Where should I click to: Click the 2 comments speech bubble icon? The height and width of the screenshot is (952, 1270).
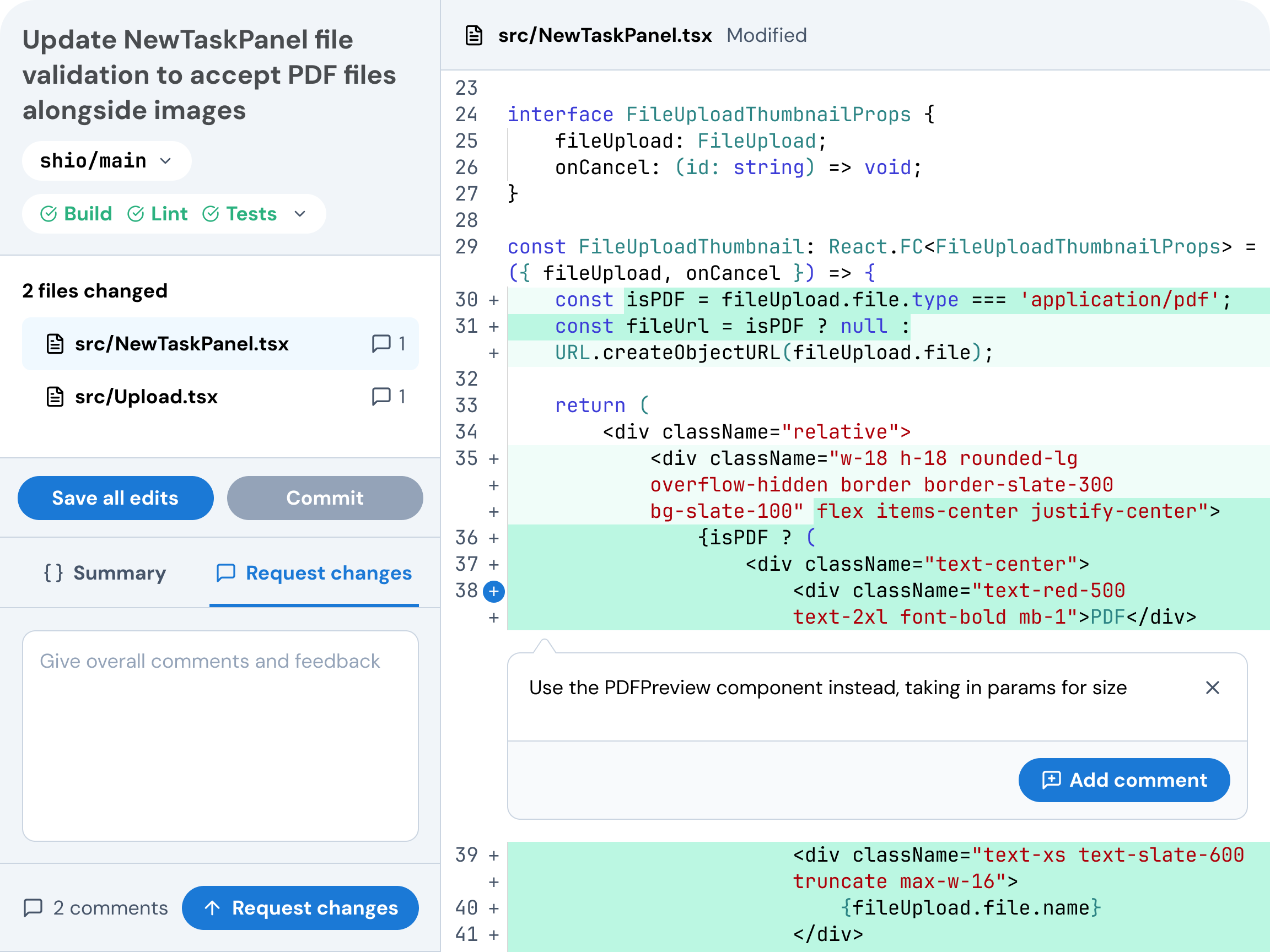pyautogui.click(x=33, y=907)
